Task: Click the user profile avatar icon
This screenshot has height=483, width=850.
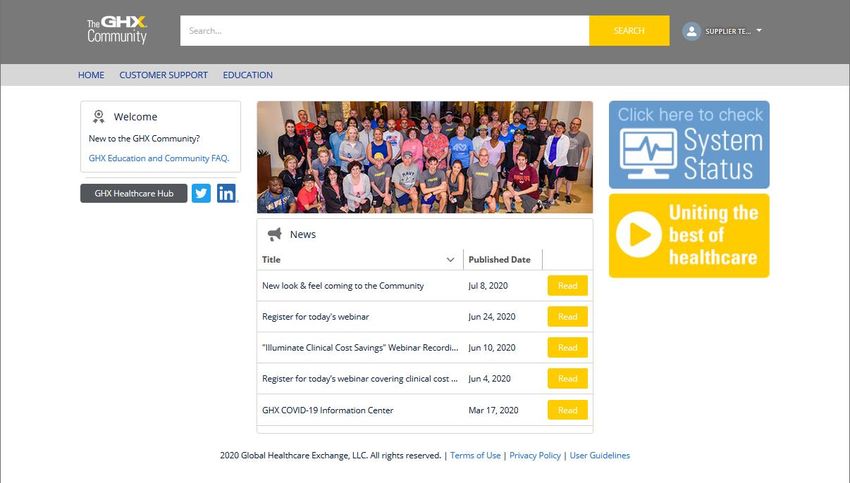Action: click(x=691, y=31)
